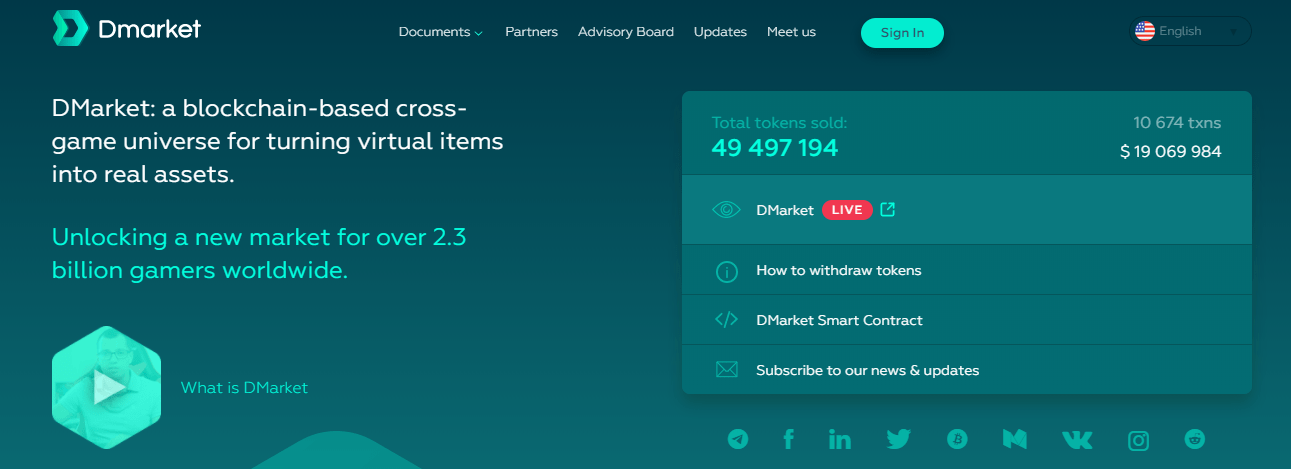
Task: Open the Instagram camera icon
Action: [1138, 439]
